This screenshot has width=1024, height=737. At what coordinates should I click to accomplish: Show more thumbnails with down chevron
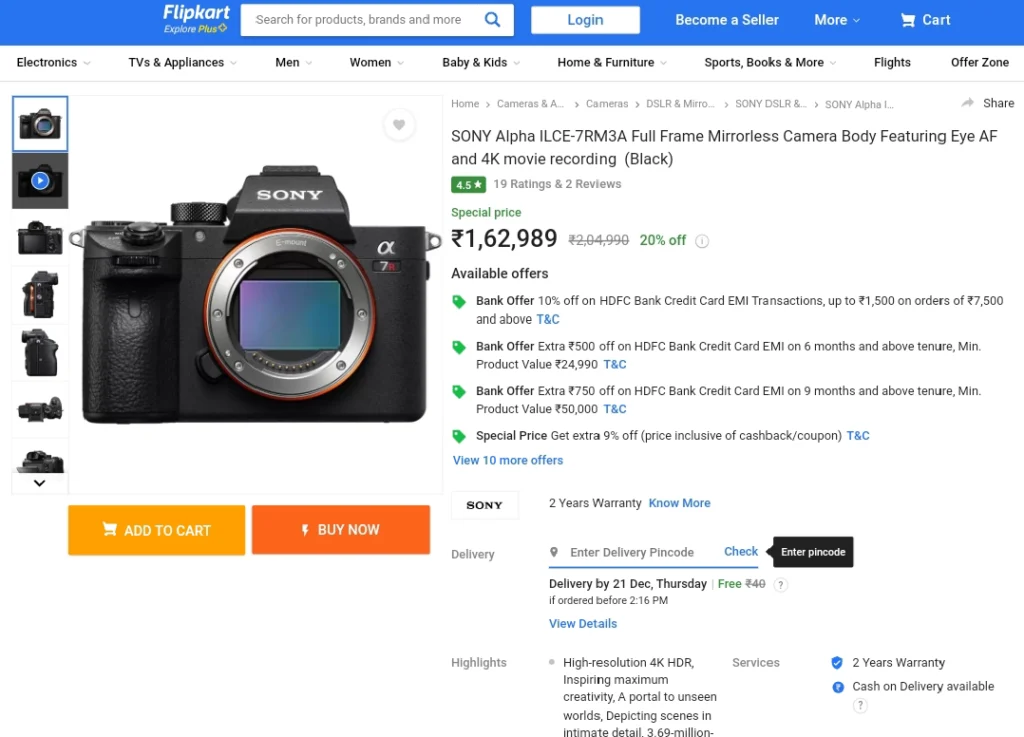(x=40, y=483)
